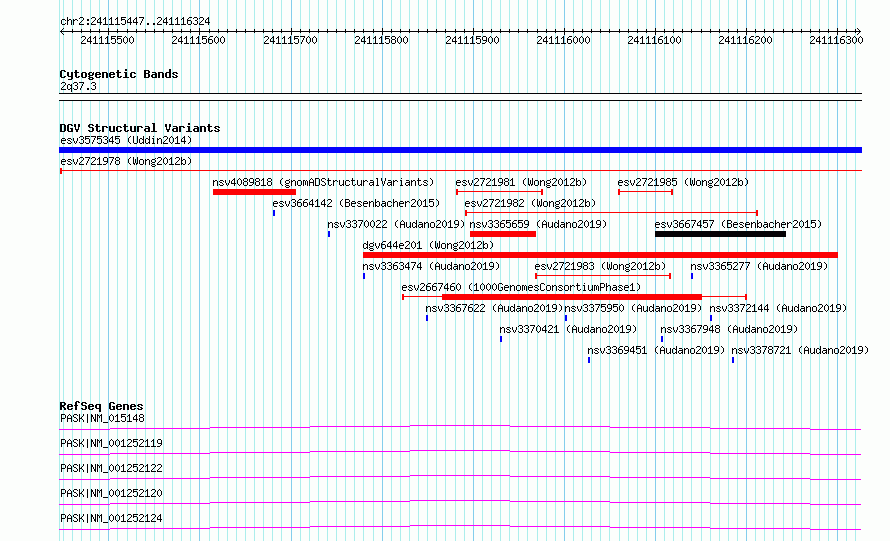The image size is (890, 541).
Task: Click the red nsv4089818 gnomAD variant bar
Action: pyautogui.click(x=254, y=192)
